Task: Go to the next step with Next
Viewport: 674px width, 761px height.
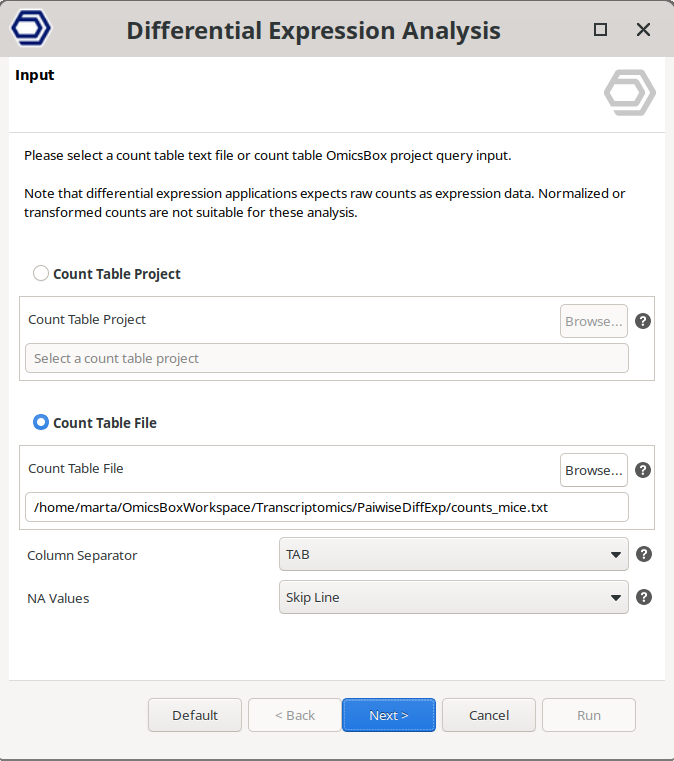Action: pyautogui.click(x=388, y=715)
